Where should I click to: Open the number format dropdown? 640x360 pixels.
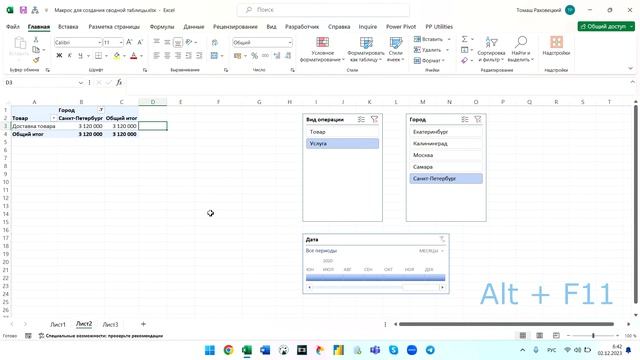(x=290, y=42)
